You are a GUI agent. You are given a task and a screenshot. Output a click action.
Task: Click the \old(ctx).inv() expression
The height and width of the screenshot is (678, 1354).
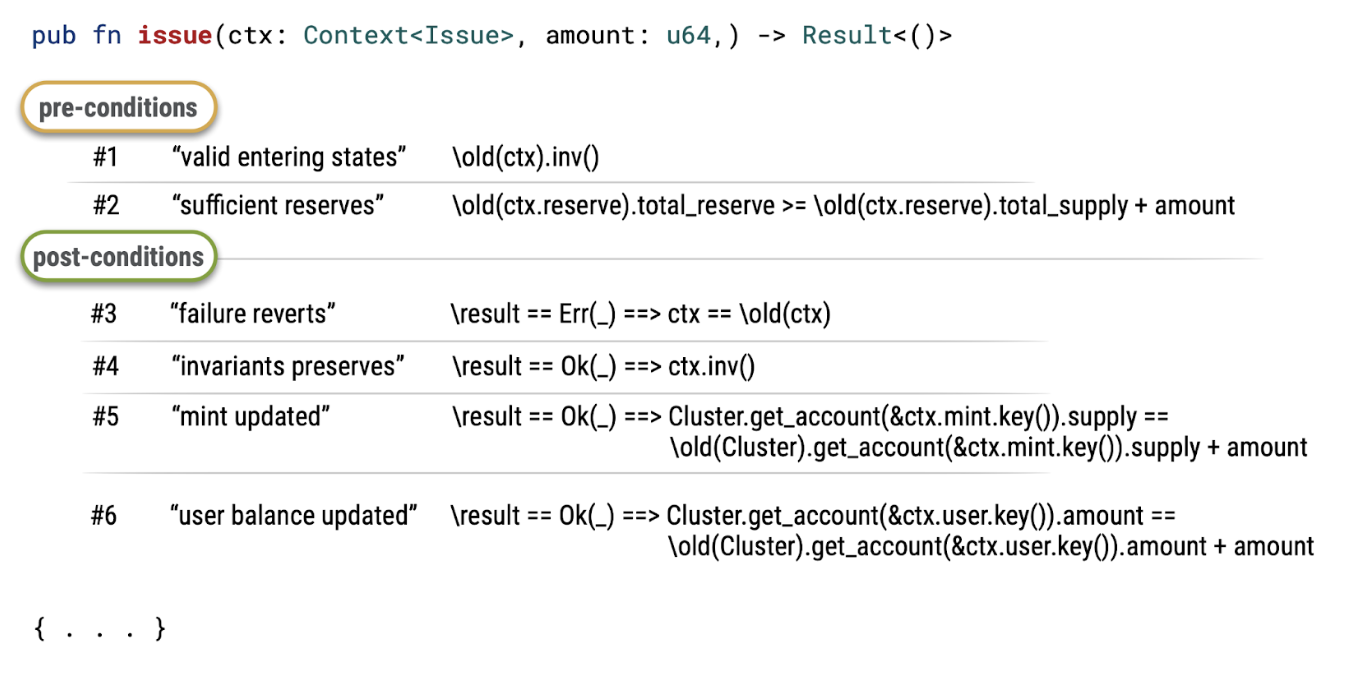[x=525, y=157]
